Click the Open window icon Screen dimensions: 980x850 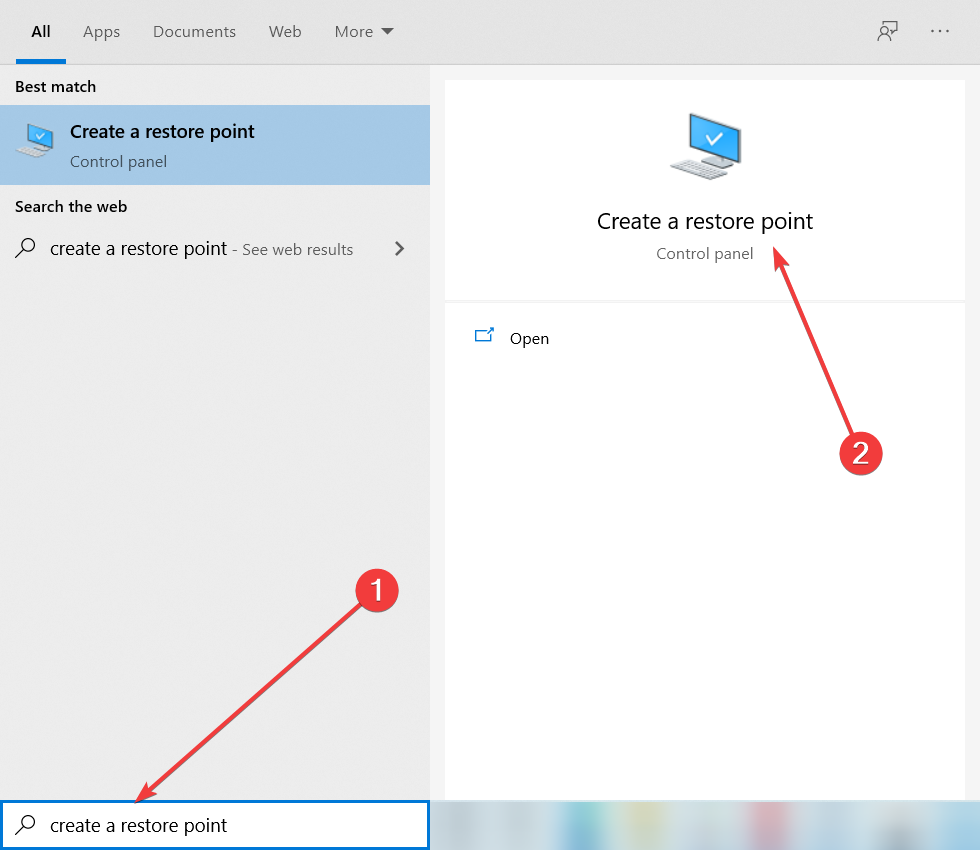(484, 336)
